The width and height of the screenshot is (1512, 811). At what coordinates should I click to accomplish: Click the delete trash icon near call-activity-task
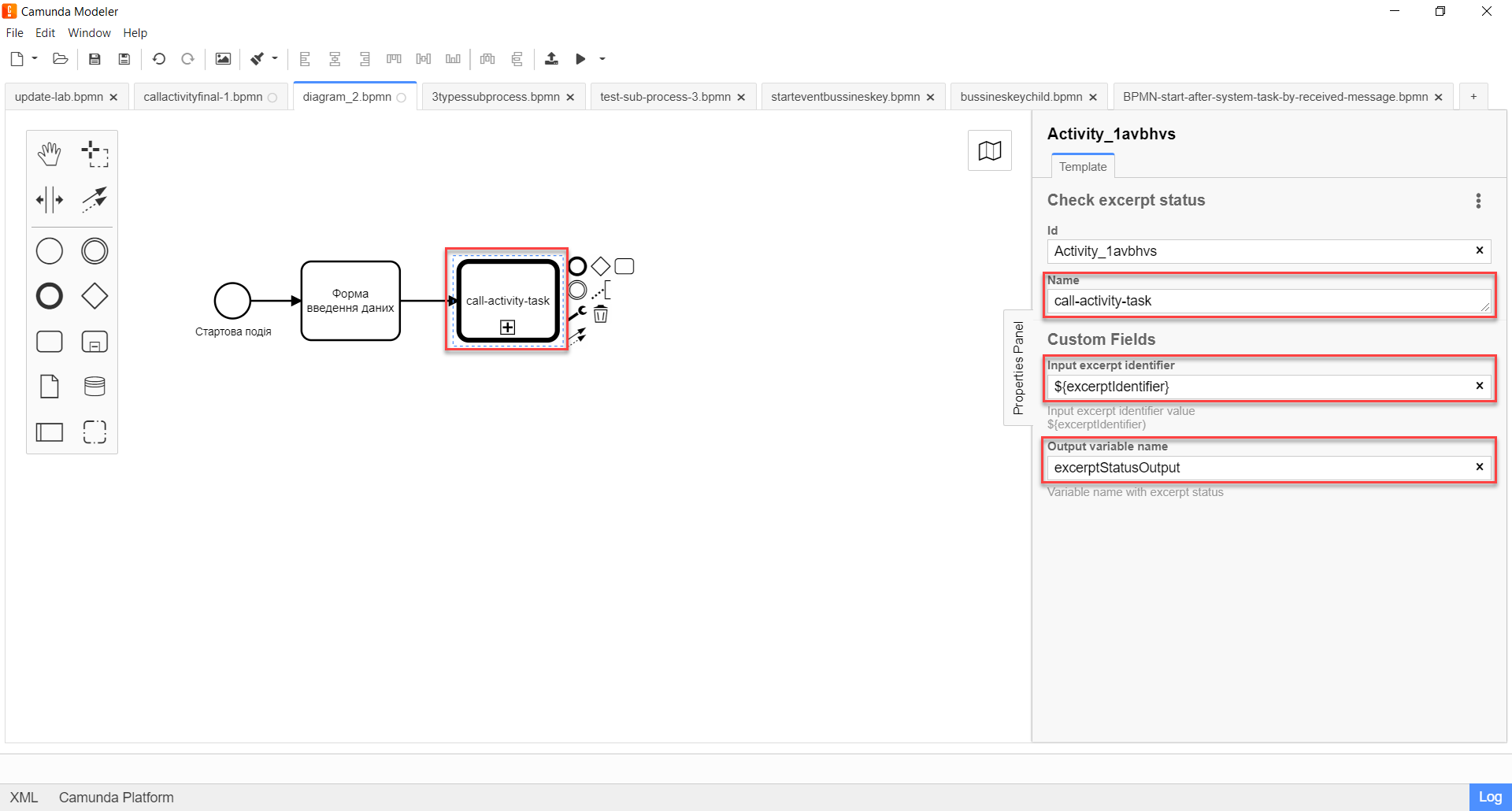click(601, 315)
